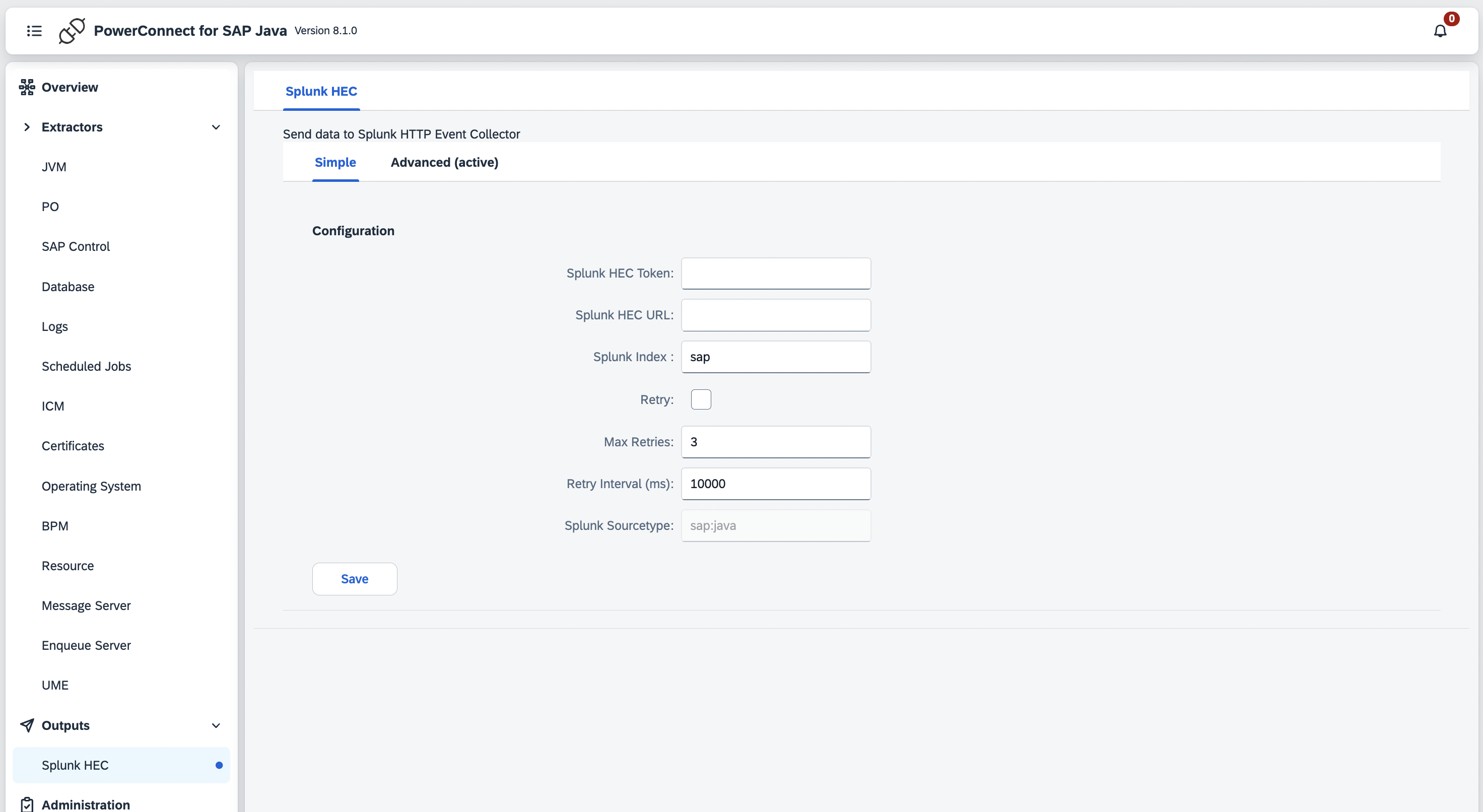Click the right arrow next to Extractors

pos(27,127)
